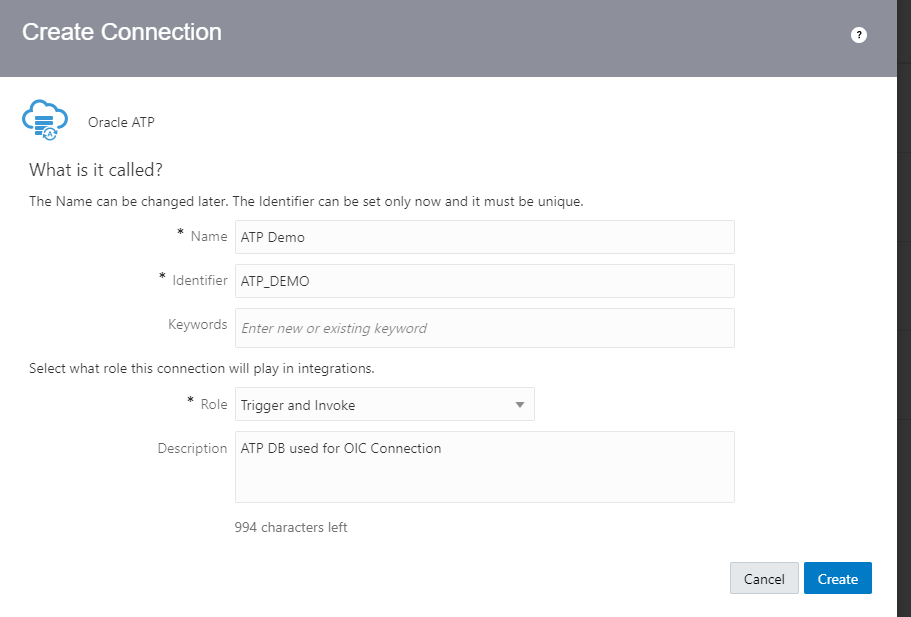Image resolution: width=911 pixels, height=617 pixels.
Task: Click the Identifier field with ATP_DEMO
Action: click(x=484, y=281)
